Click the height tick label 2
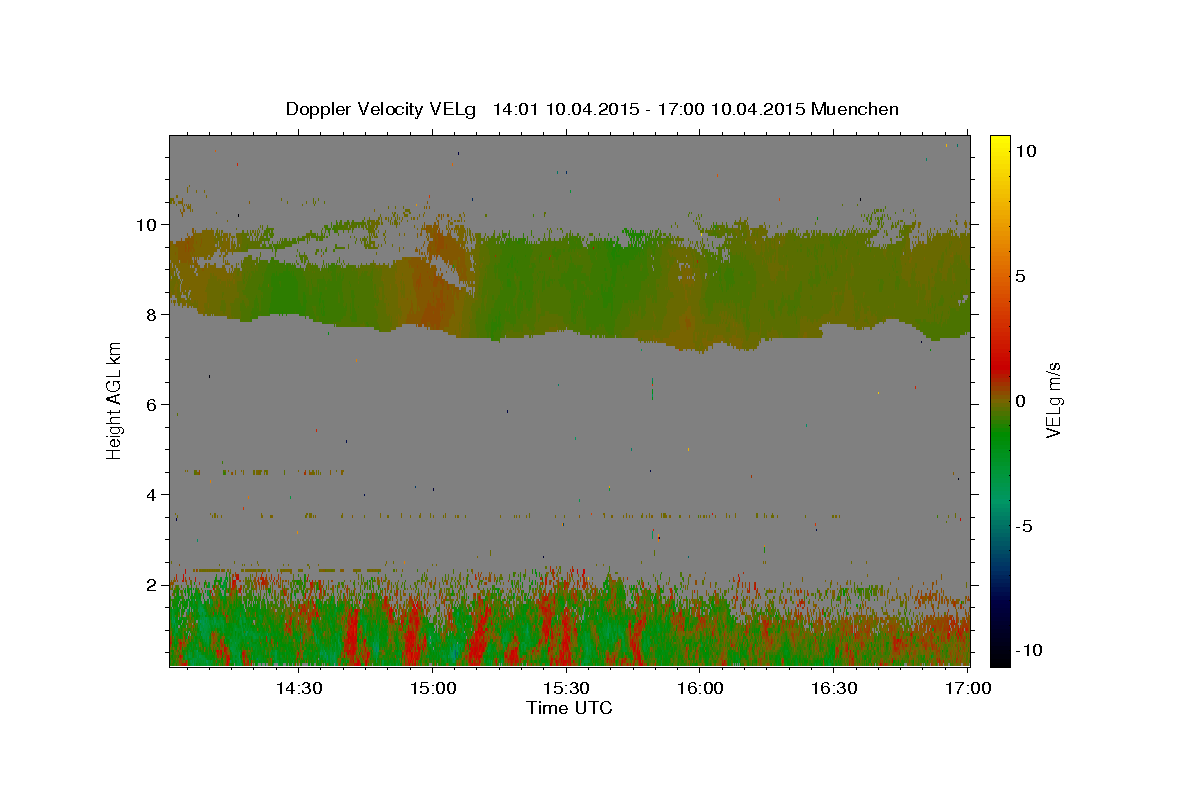 (152, 584)
